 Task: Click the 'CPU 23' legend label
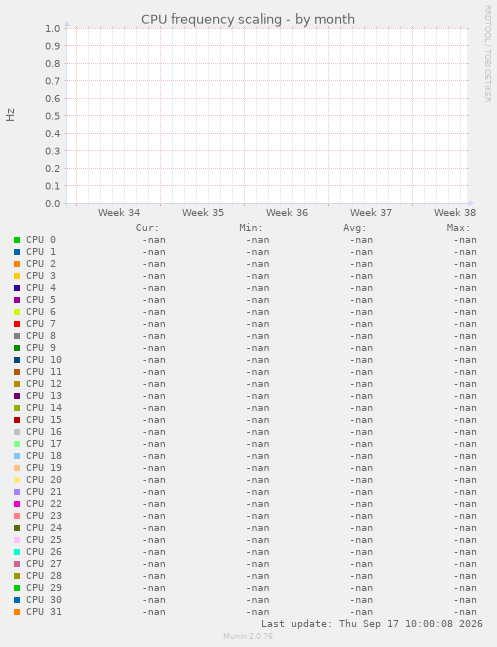pos(44,516)
